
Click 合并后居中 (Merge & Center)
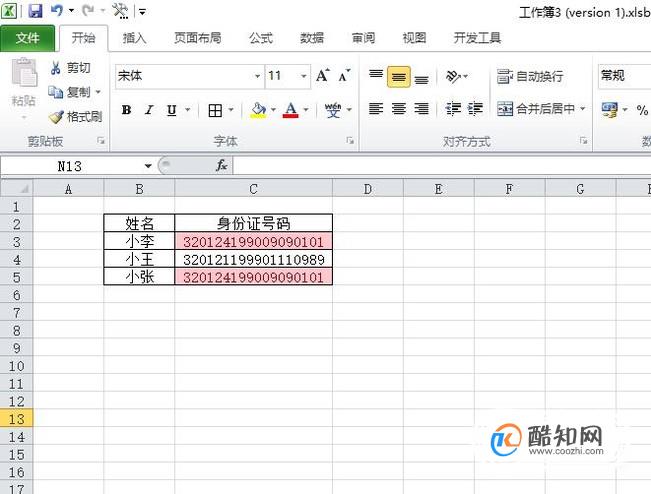536,109
